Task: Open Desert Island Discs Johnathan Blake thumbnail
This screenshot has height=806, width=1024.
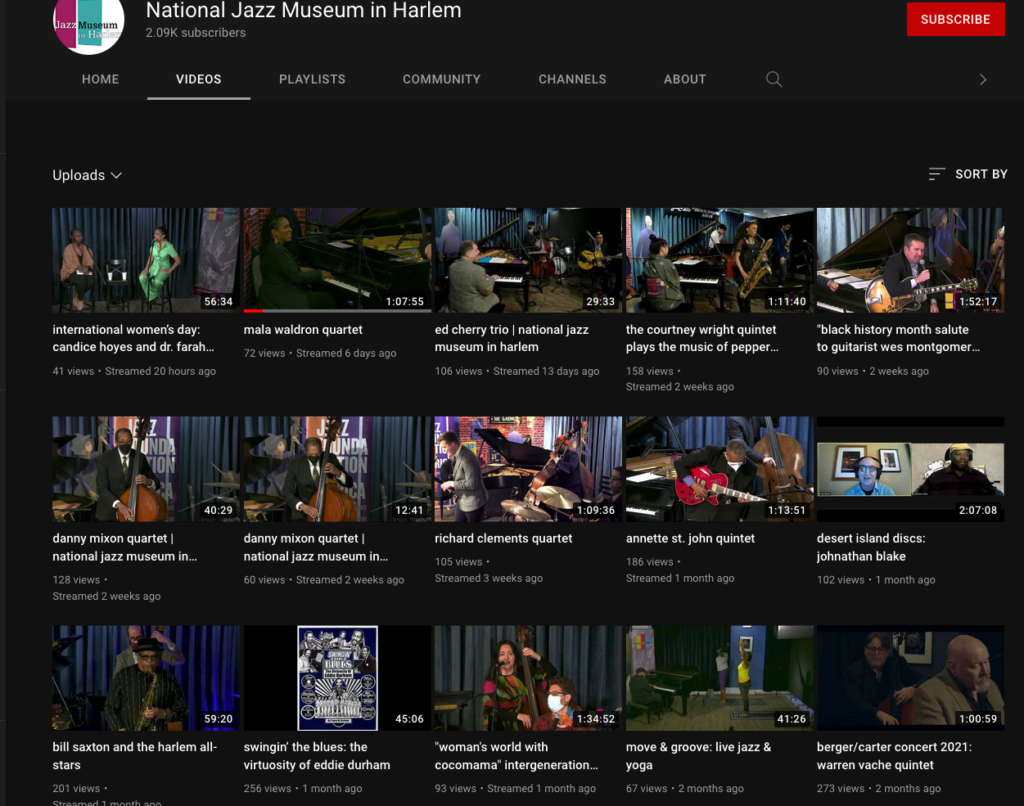Action: 910,469
